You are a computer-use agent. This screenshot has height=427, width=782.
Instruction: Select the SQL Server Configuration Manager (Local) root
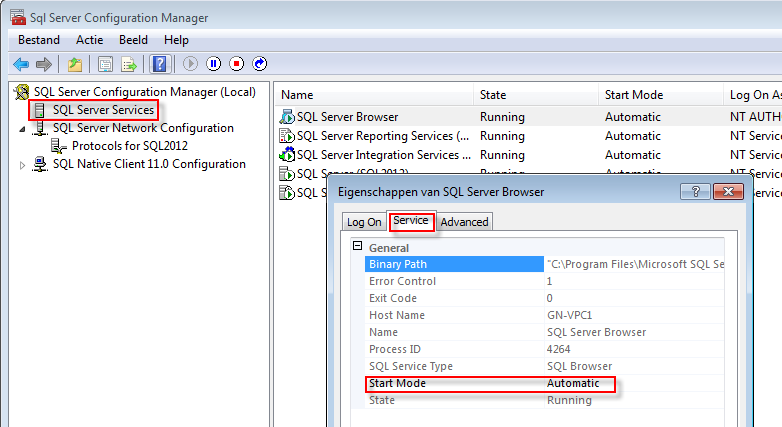(x=145, y=92)
